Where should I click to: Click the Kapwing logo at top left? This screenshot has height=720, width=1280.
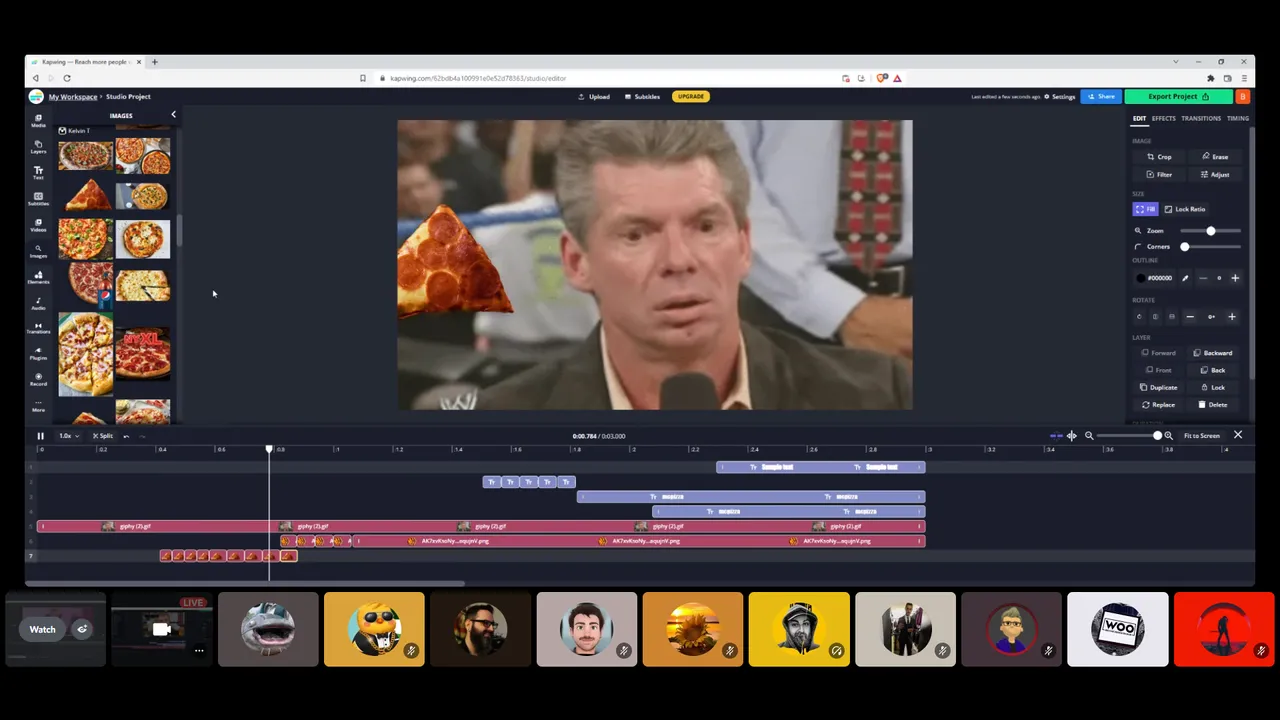click(x=36, y=97)
